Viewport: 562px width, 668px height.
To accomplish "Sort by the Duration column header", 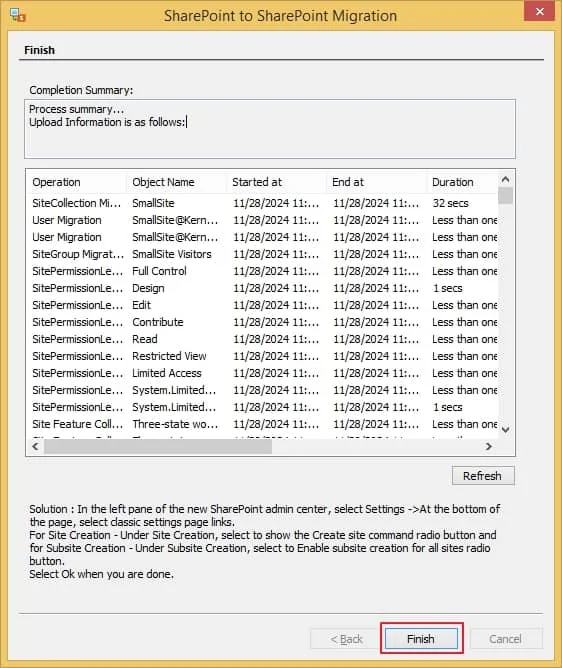I will click(462, 182).
